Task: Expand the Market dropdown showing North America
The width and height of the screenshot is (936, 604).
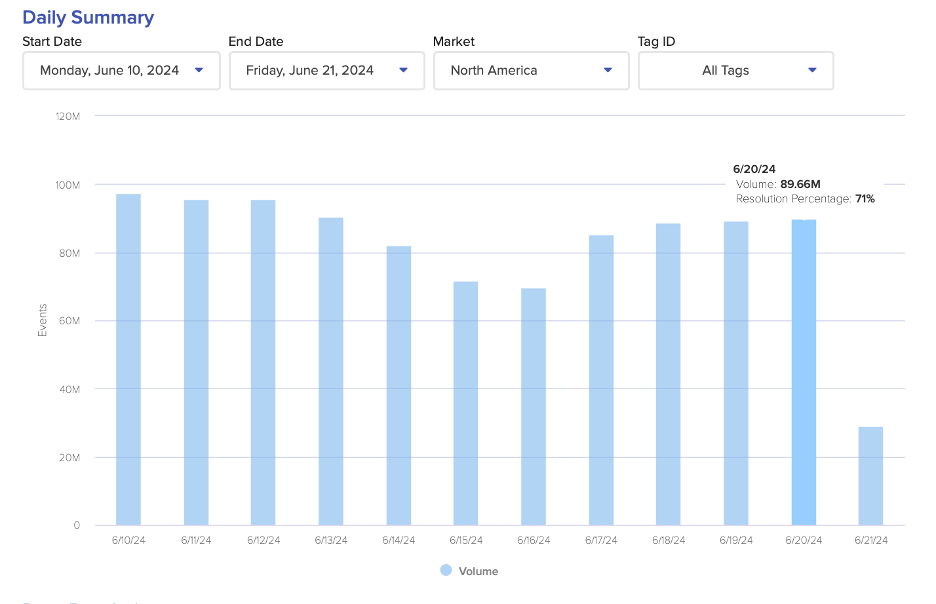Action: [530, 71]
